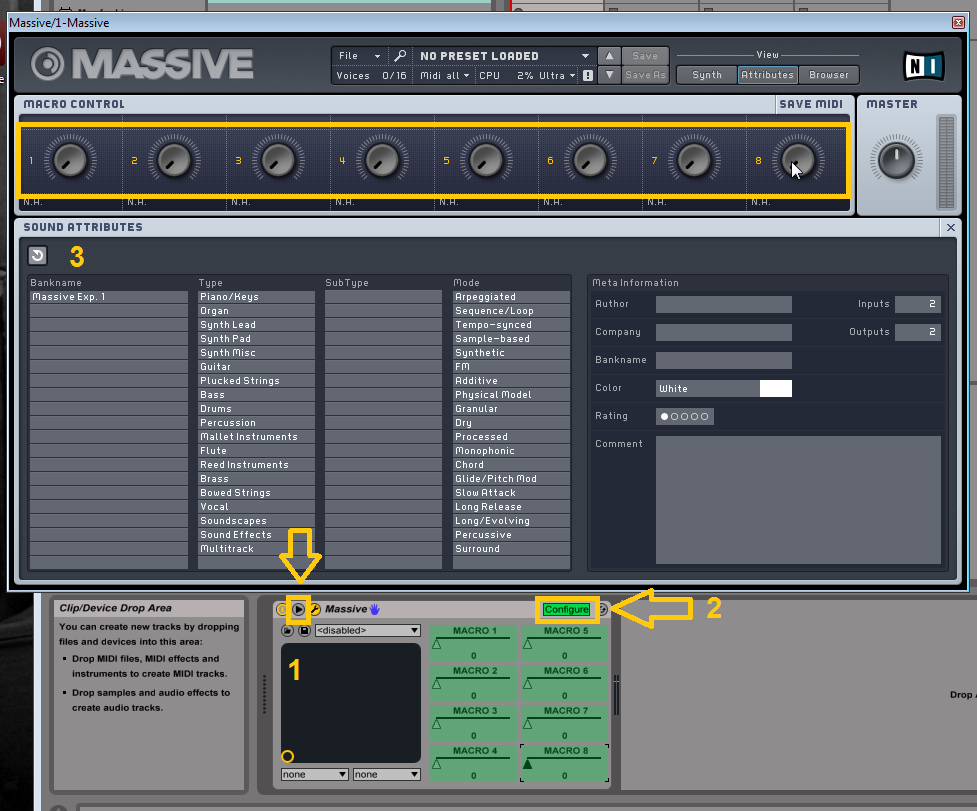
Task: Open the File dropdown menu
Action: click(359, 56)
